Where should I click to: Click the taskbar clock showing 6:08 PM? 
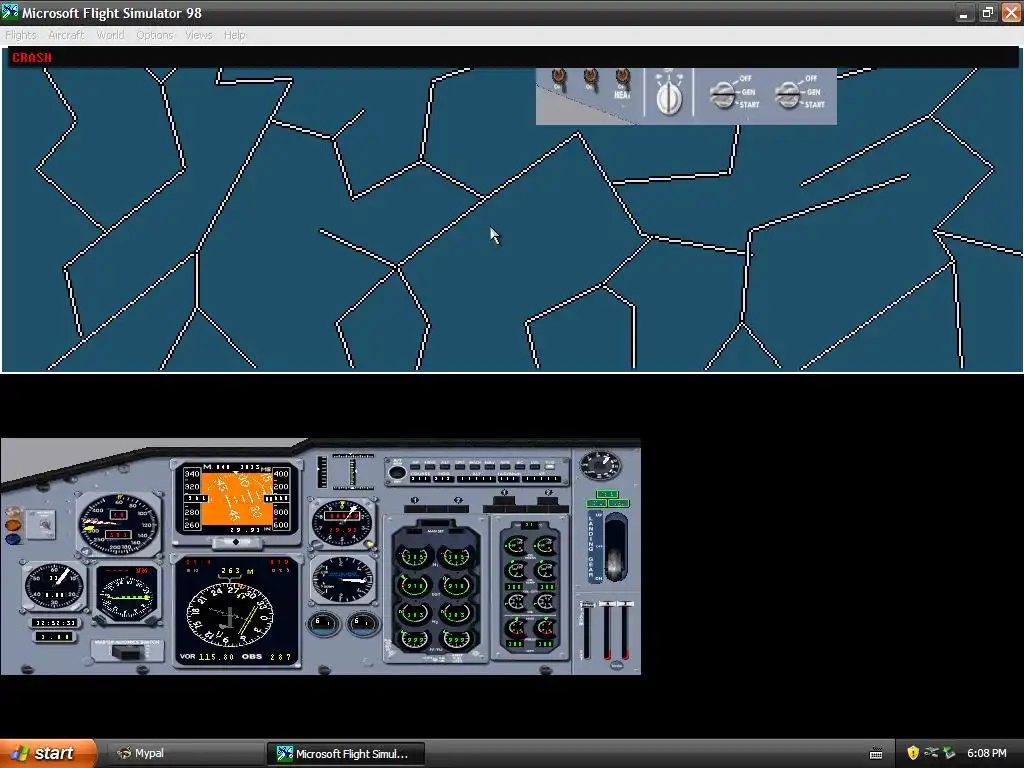tap(987, 753)
